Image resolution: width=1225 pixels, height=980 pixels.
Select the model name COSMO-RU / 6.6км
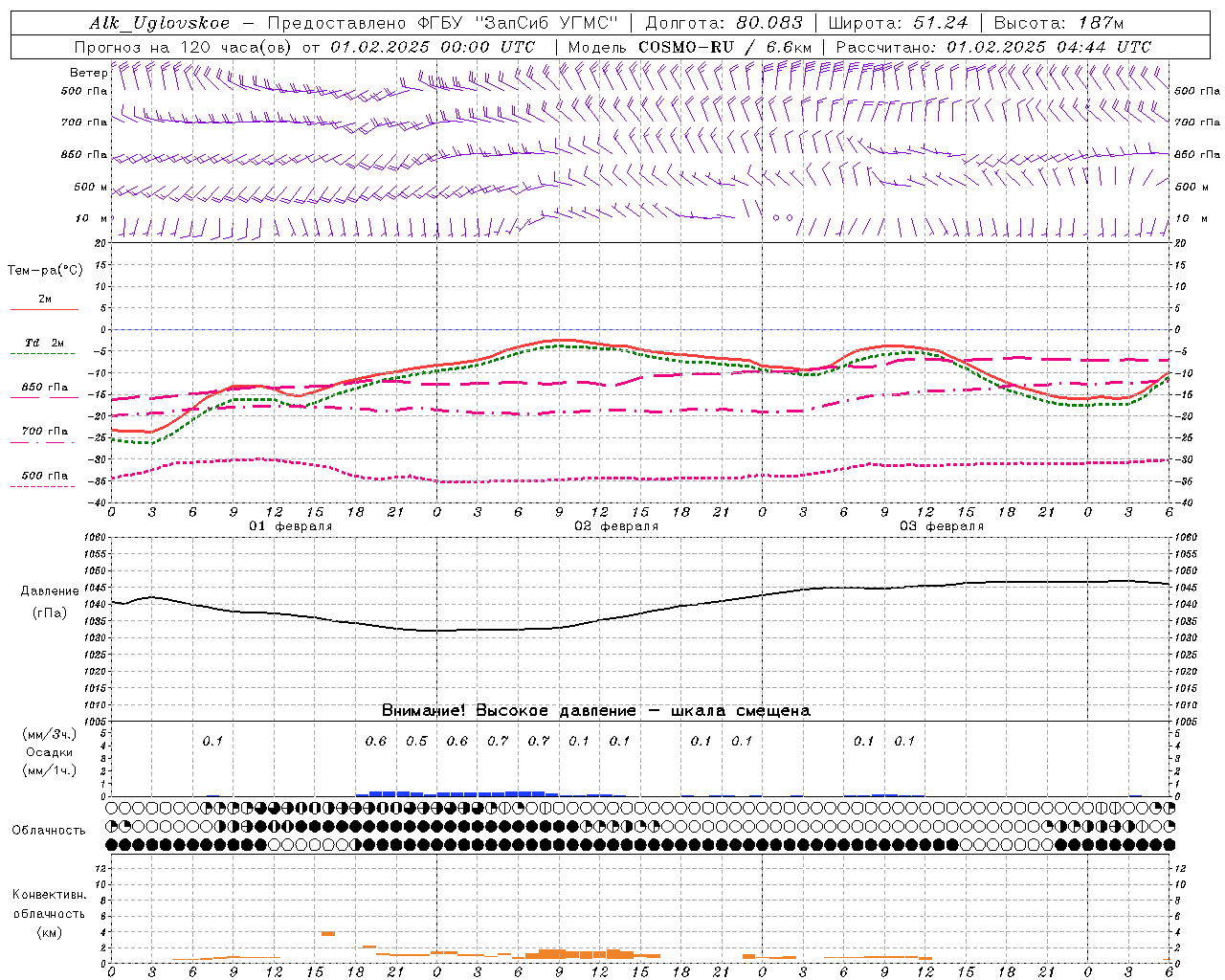point(724,47)
